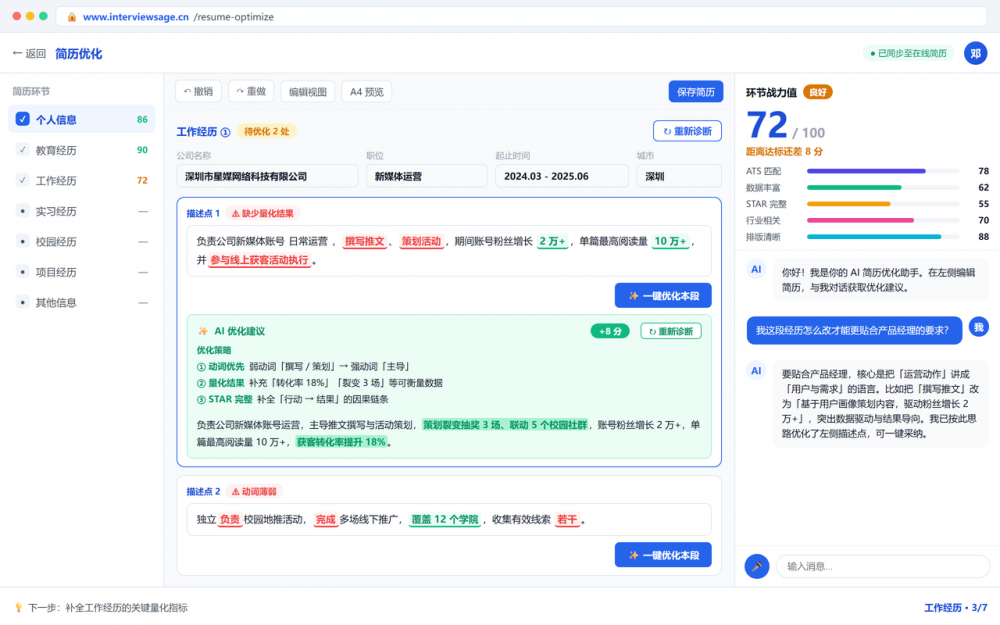Click the highlighted word 完成 in 描述点 2
The height and width of the screenshot is (625, 1000).
tap(325, 520)
